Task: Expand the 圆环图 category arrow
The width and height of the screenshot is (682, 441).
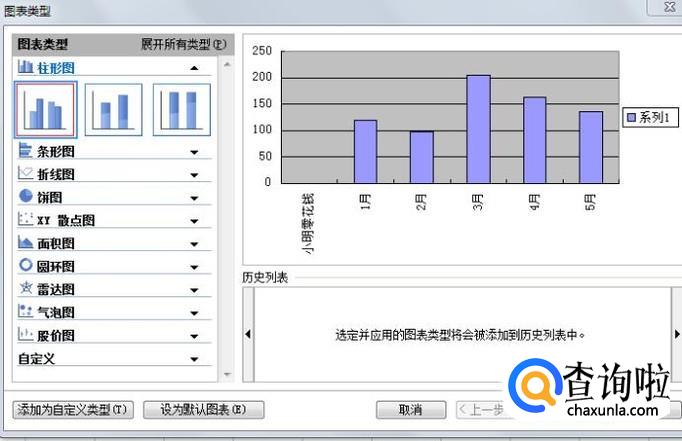Action: point(194,267)
